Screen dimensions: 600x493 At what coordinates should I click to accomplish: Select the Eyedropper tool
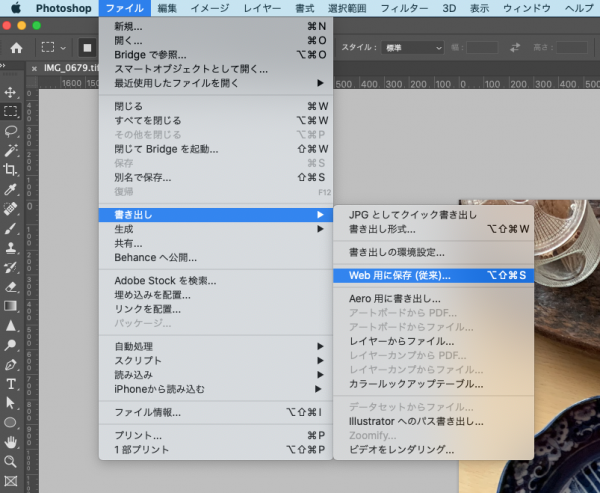[11, 189]
